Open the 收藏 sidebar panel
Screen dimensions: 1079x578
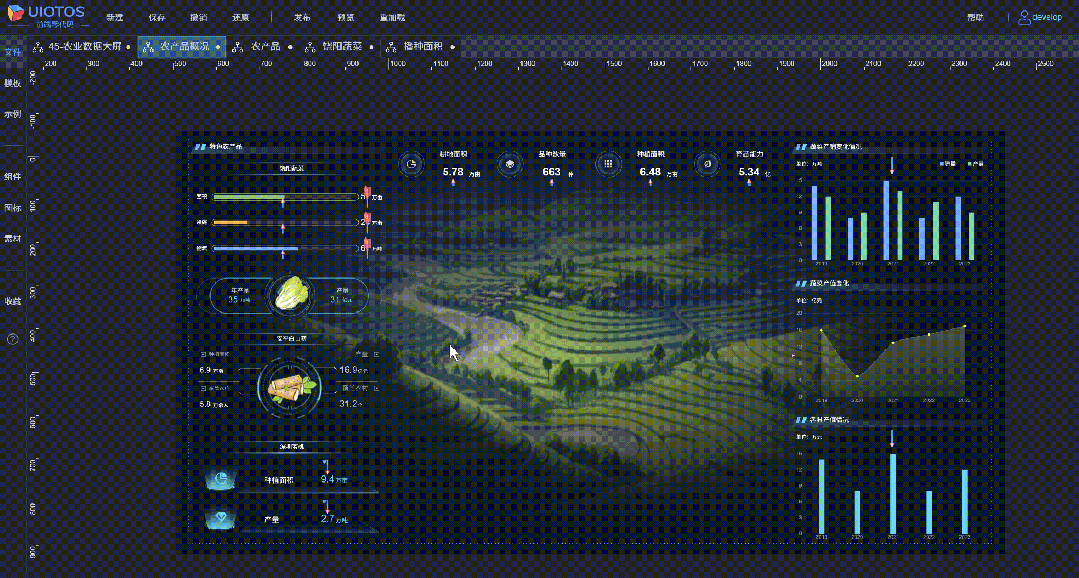coord(12,301)
